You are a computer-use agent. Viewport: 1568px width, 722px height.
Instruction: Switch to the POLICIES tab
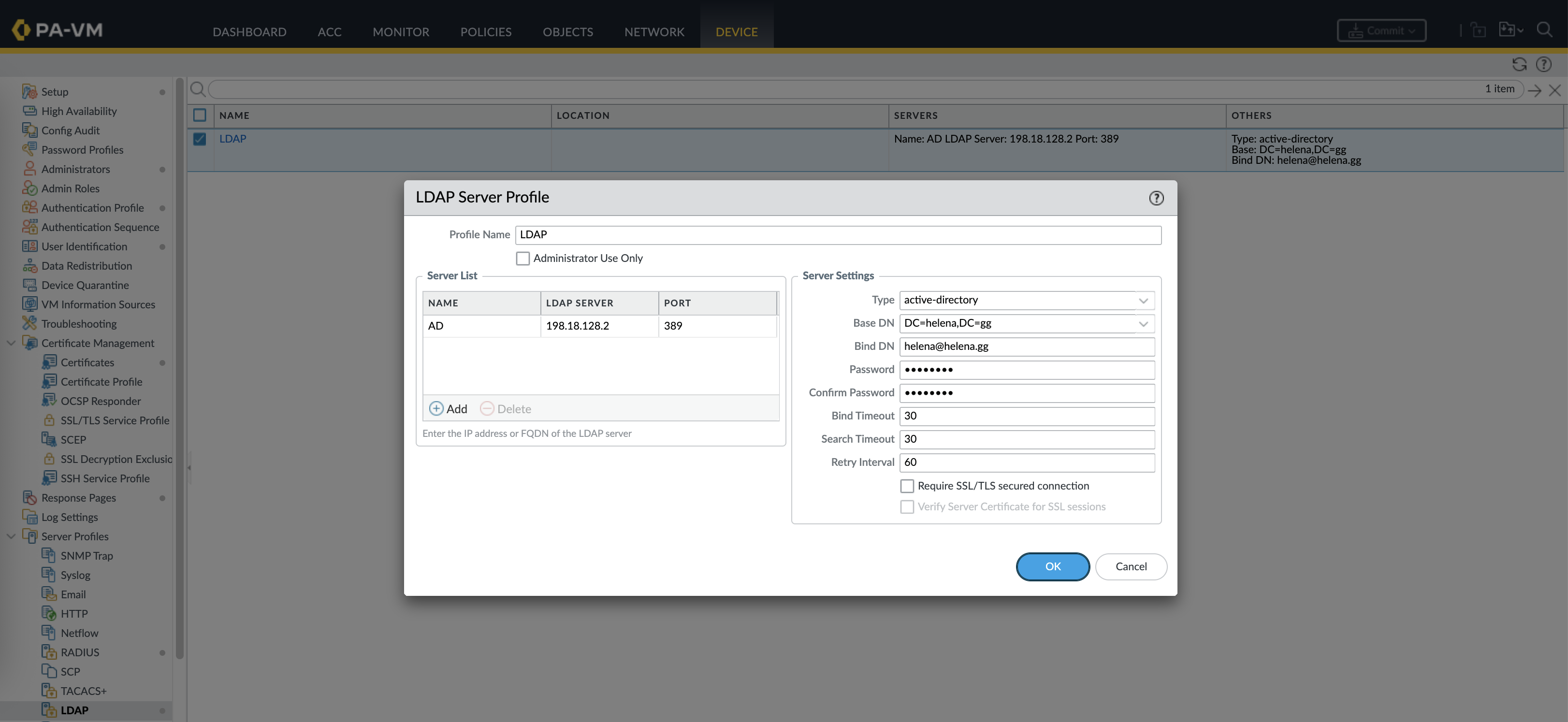(x=485, y=32)
